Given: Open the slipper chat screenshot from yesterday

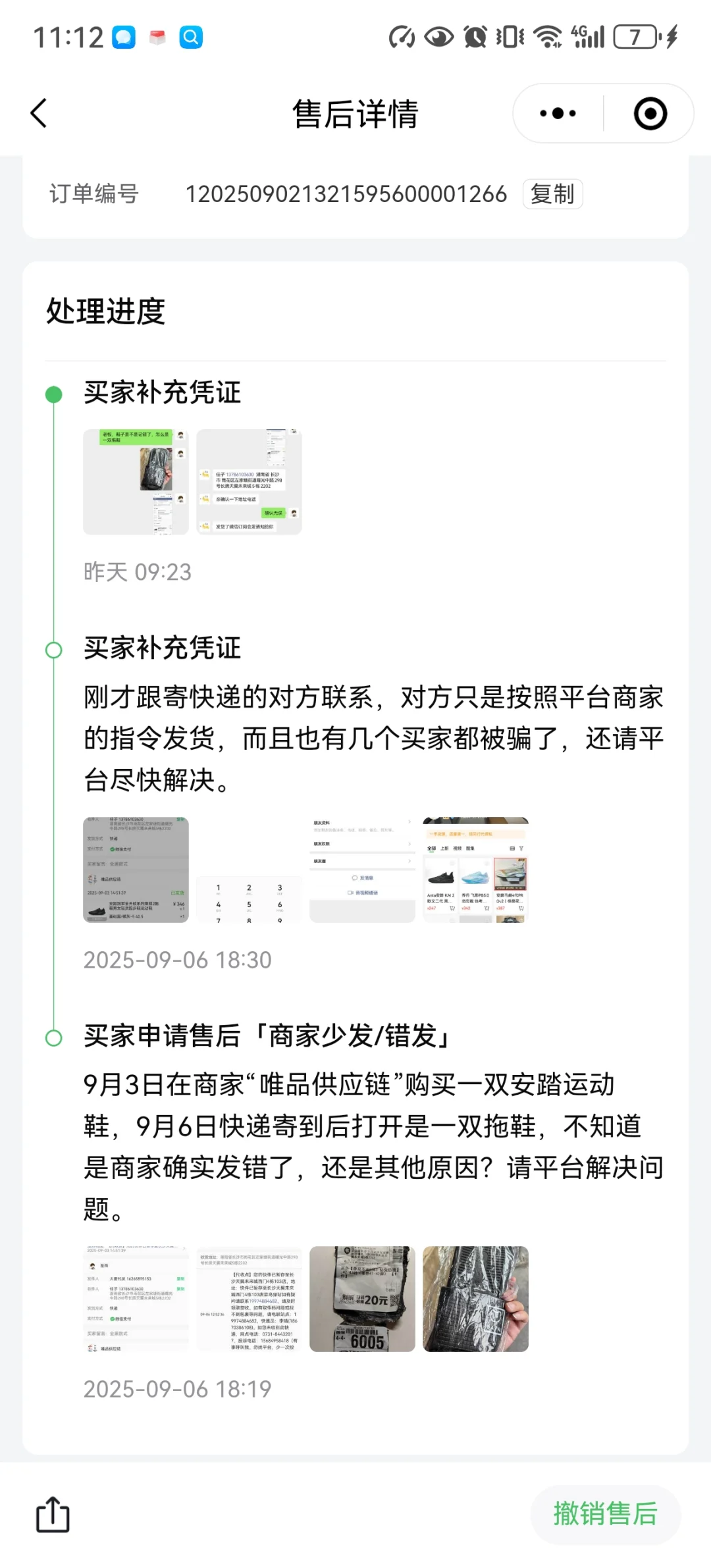Looking at the screenshot, I should (x=136, y=482).
